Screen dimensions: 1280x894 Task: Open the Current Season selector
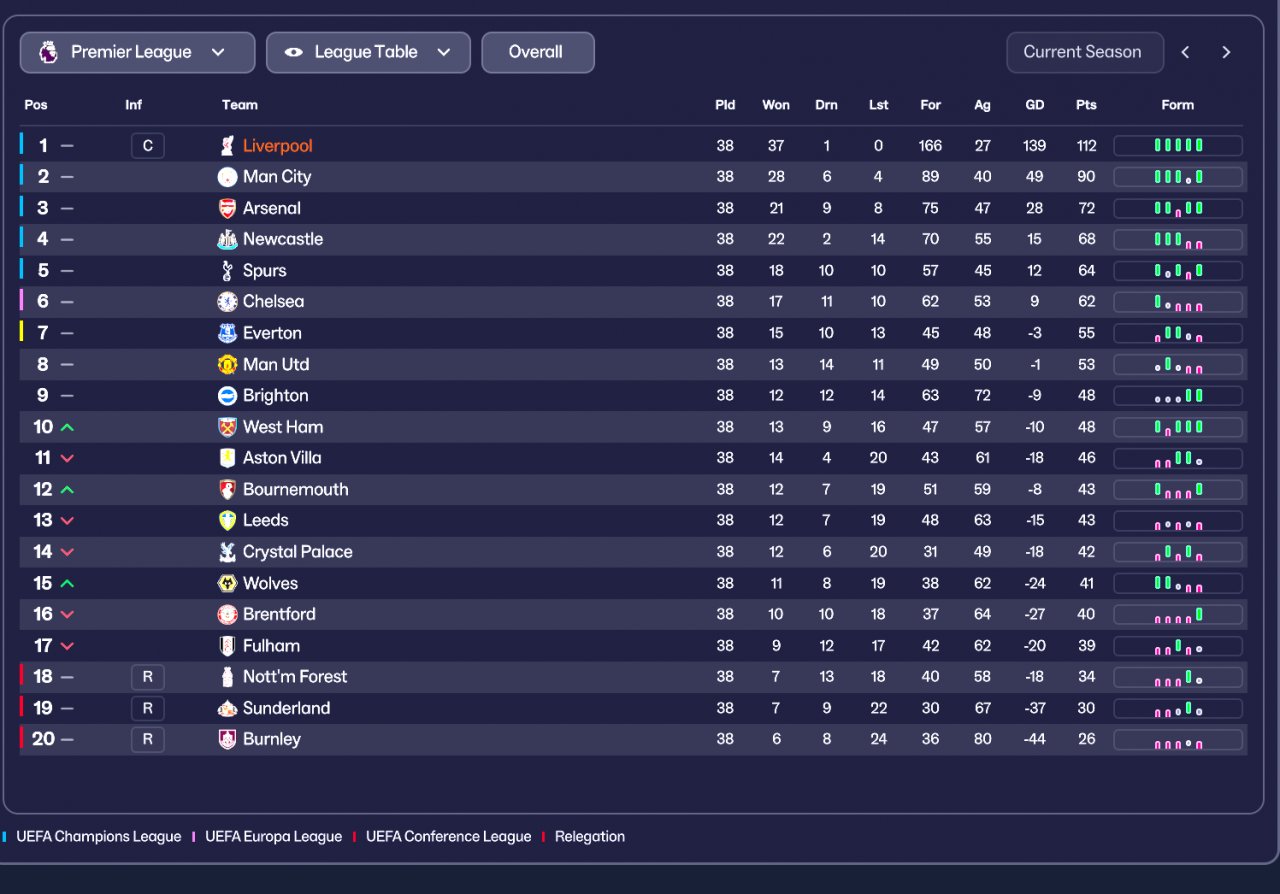(x=1084, y=53)
